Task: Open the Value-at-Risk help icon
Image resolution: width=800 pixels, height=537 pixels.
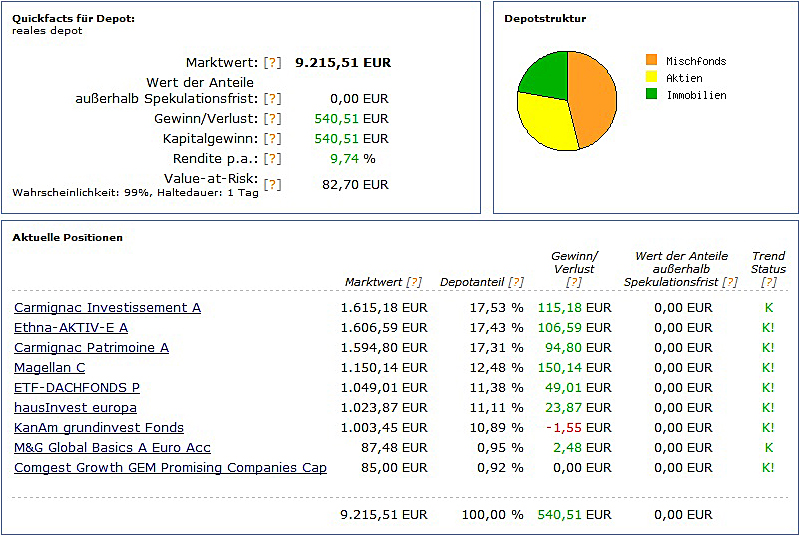Action: click(x=272, y=184)
